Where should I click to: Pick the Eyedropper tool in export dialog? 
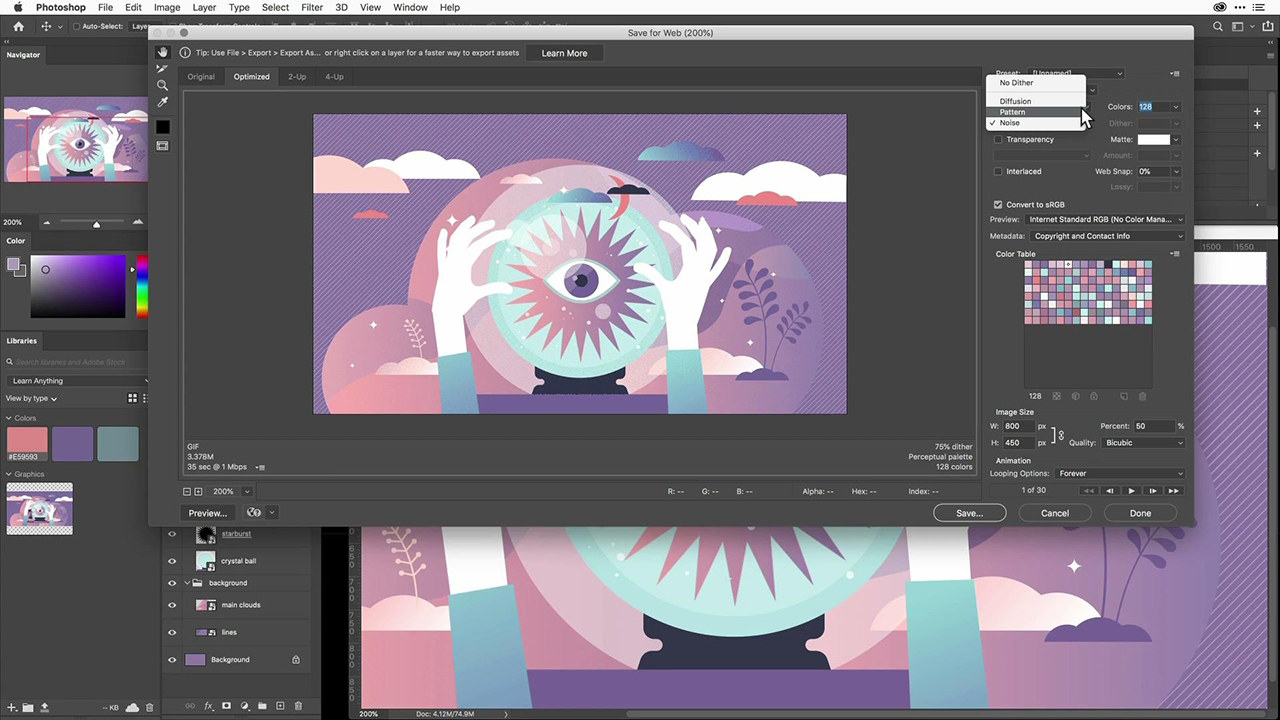coord(162,102)
